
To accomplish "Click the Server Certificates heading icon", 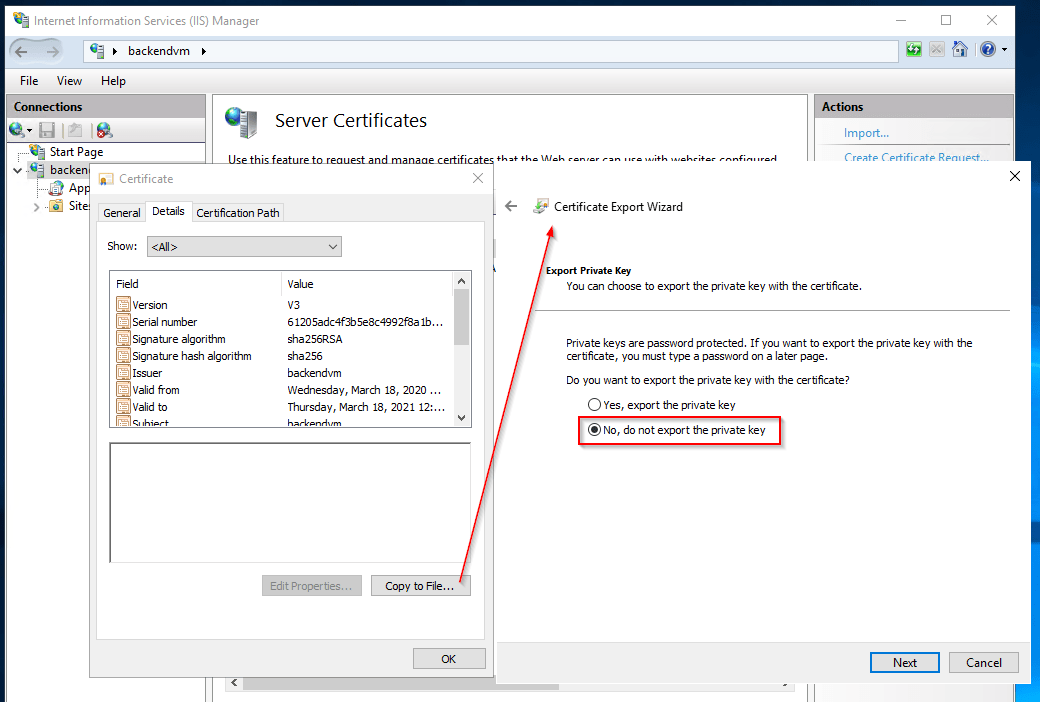I will (x=241, y=122).
